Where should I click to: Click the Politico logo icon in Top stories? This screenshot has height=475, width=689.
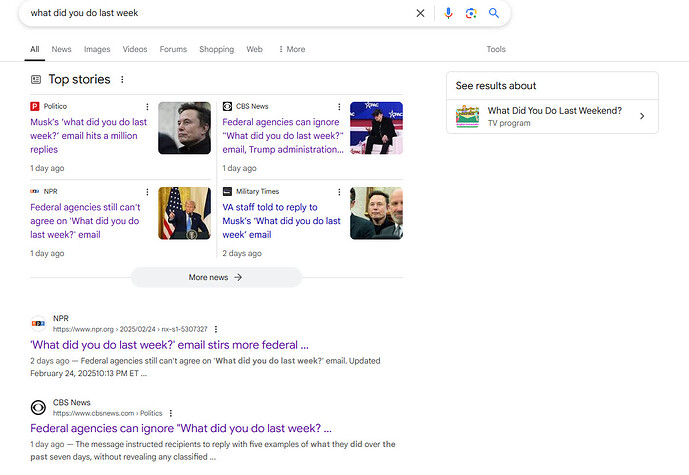pyautogui.click(x=35, y=106)
